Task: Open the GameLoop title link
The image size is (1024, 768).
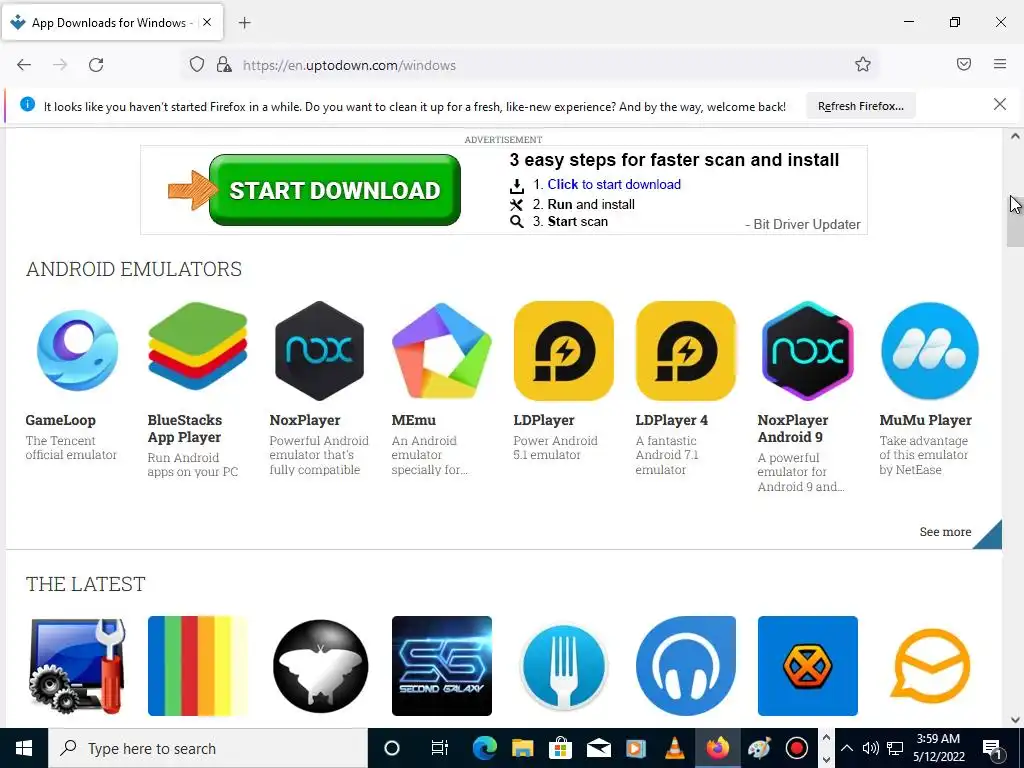Action: pos(61,420)
